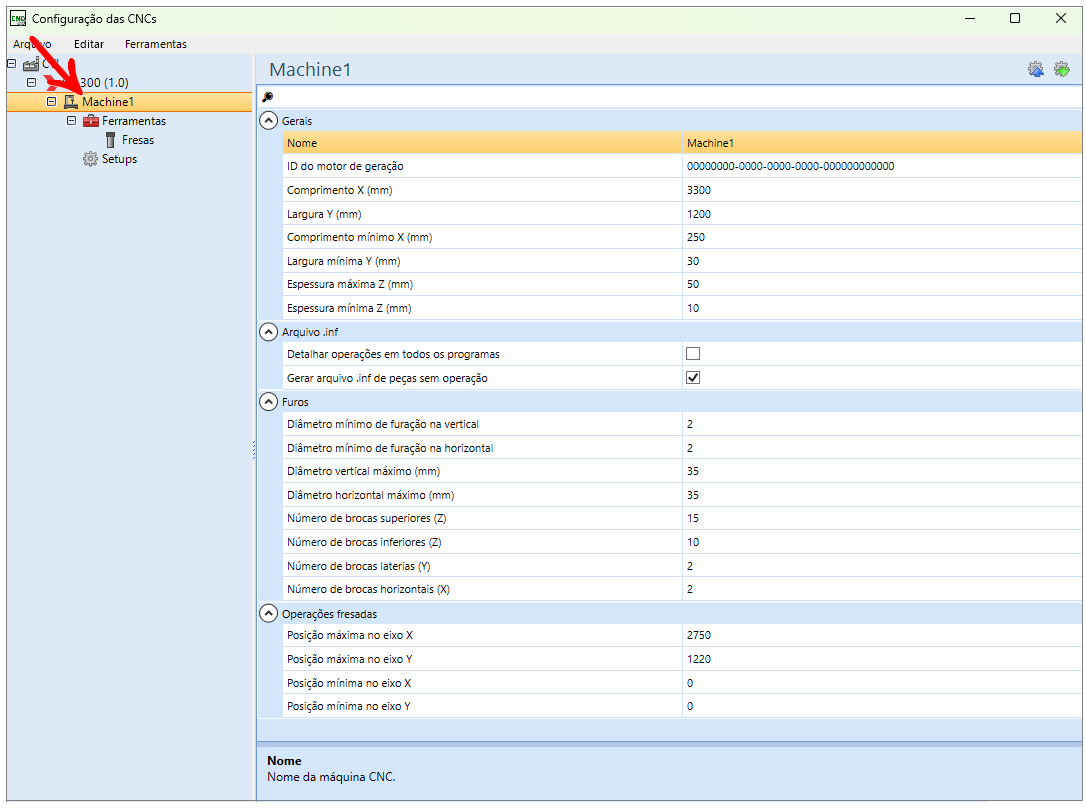Toggle 'Detalhar operações em todos os programas' checkbox
The height and width of the screenshot is (812, 1086).
(693, 354)
